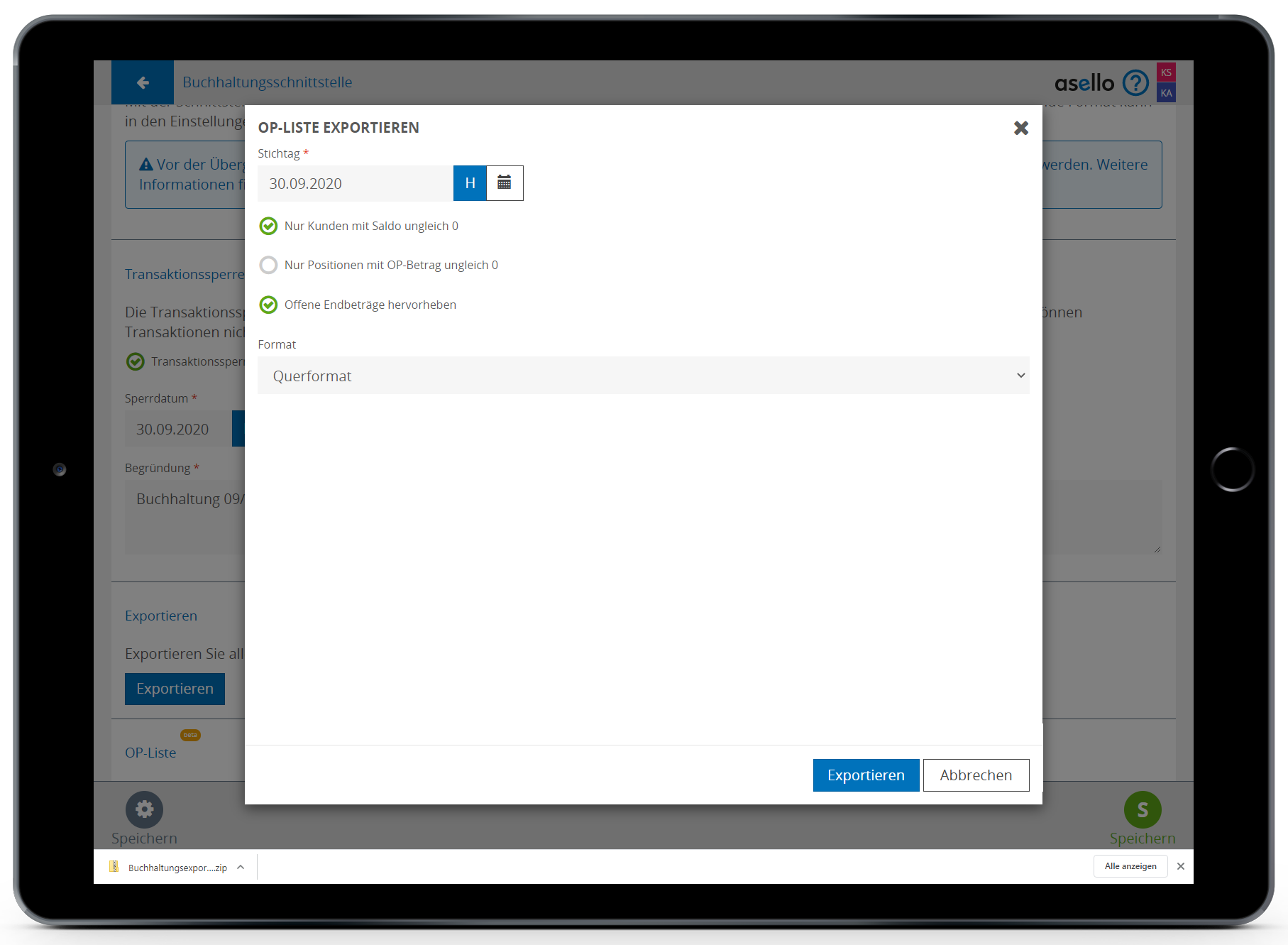
Task: Enable Nur Positionen mit OP-Betrag ungleich 0
Action: click(x=268, y=265)
